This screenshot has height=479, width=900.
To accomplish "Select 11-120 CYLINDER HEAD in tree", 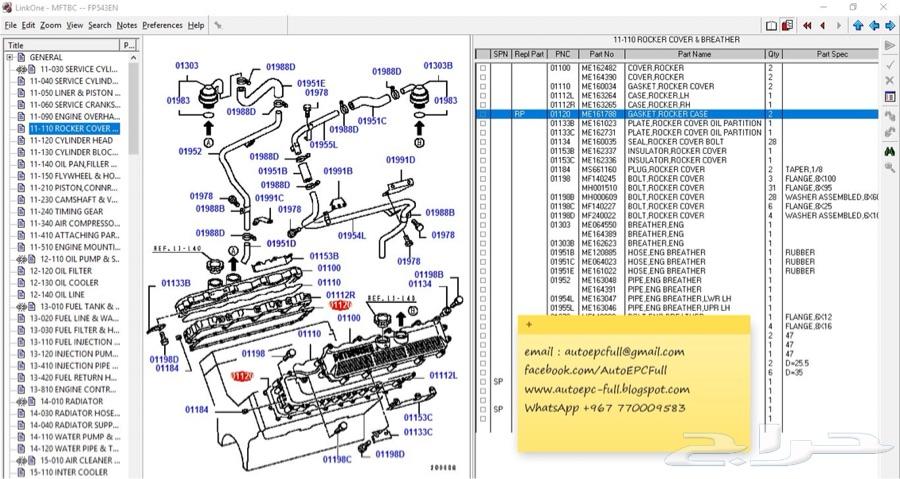I will [x=71, y=141].
